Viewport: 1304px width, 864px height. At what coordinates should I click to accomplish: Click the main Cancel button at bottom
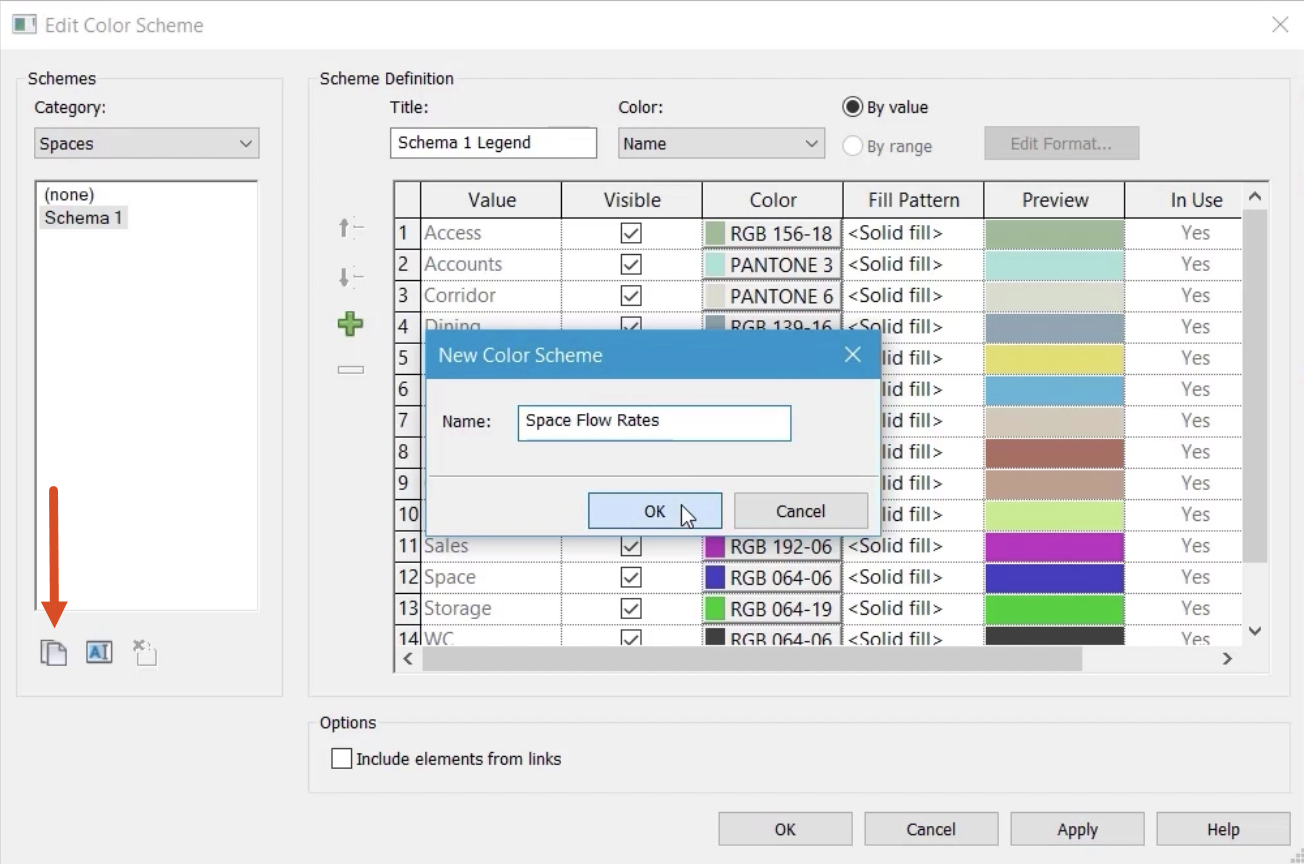931,829
